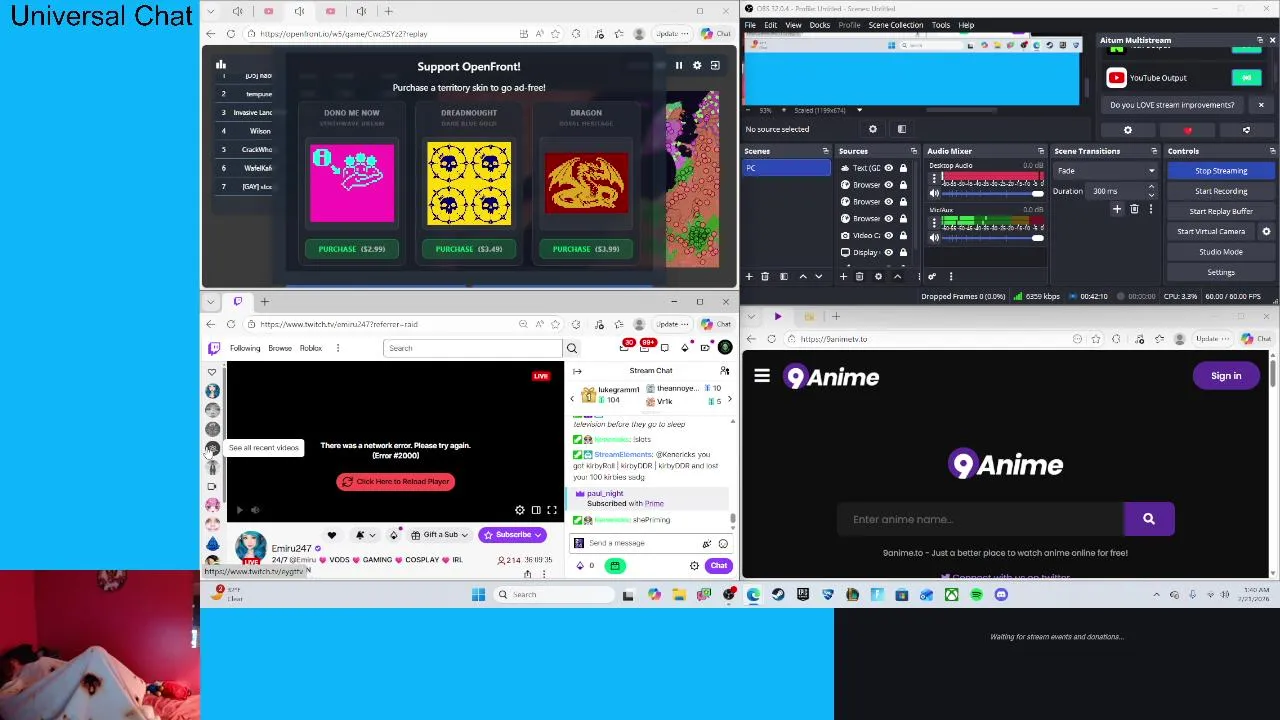Open advanced audio properties in Audio Mixer
The width and height of the screenshot is (1280, 720).
click(x=932, y=277)
